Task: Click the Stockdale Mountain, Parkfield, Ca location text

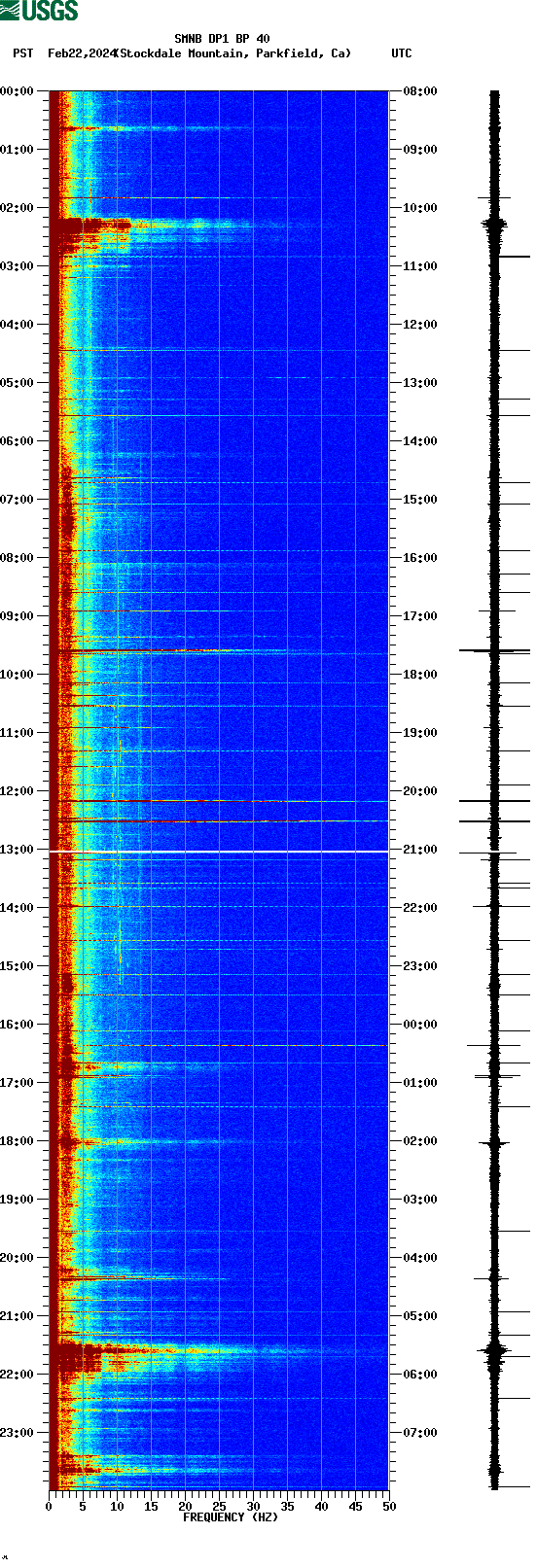Action: [233, 53]
